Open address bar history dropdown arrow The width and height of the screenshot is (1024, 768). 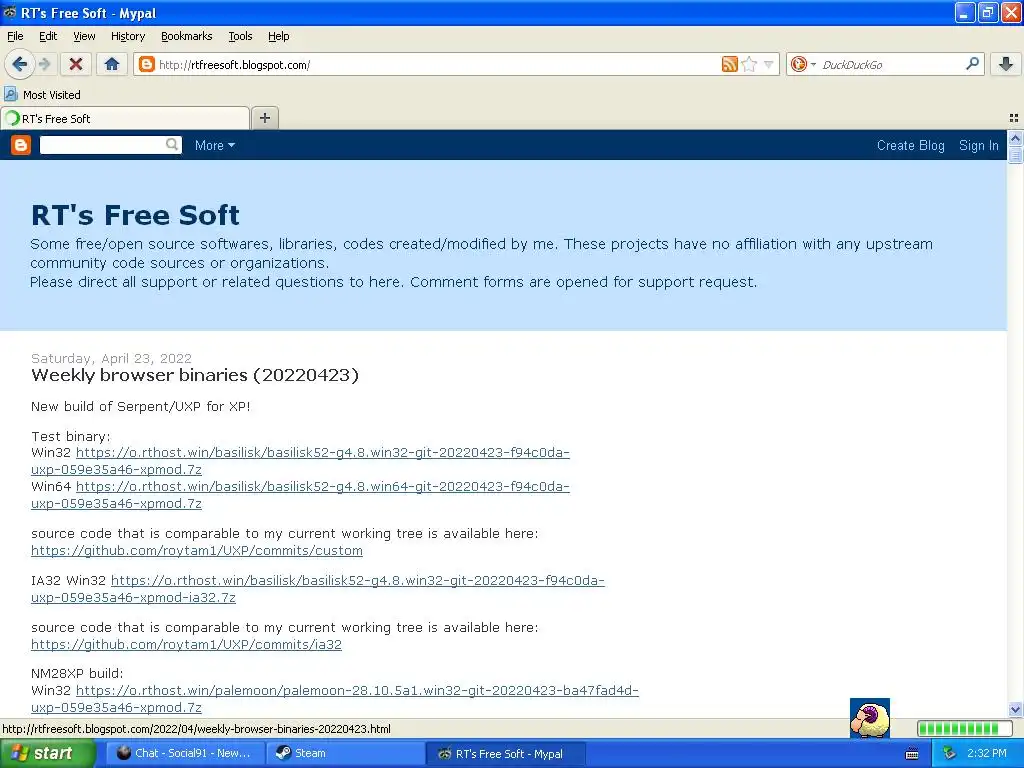pyautogui.click(x=769, y=64)
